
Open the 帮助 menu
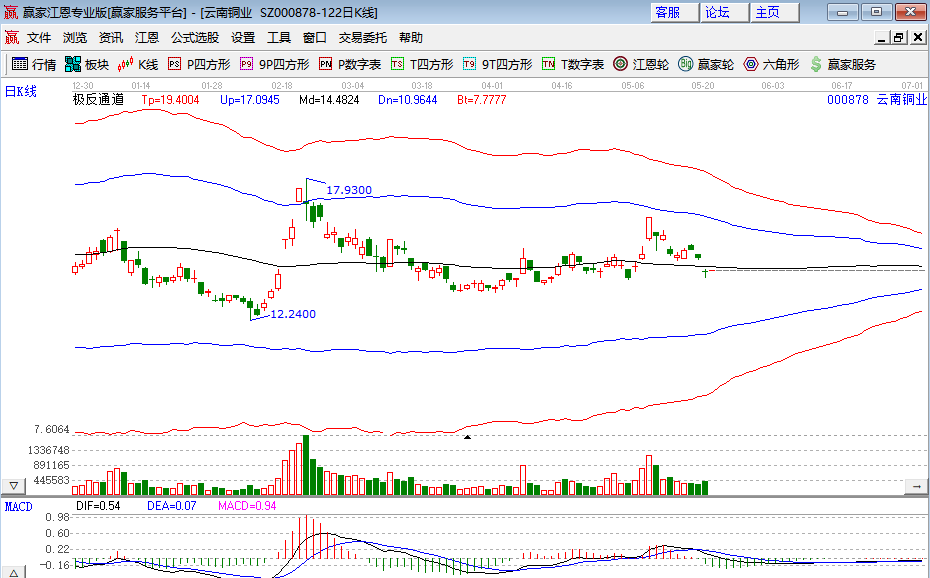pyautogui.click(x=411, y=38)
